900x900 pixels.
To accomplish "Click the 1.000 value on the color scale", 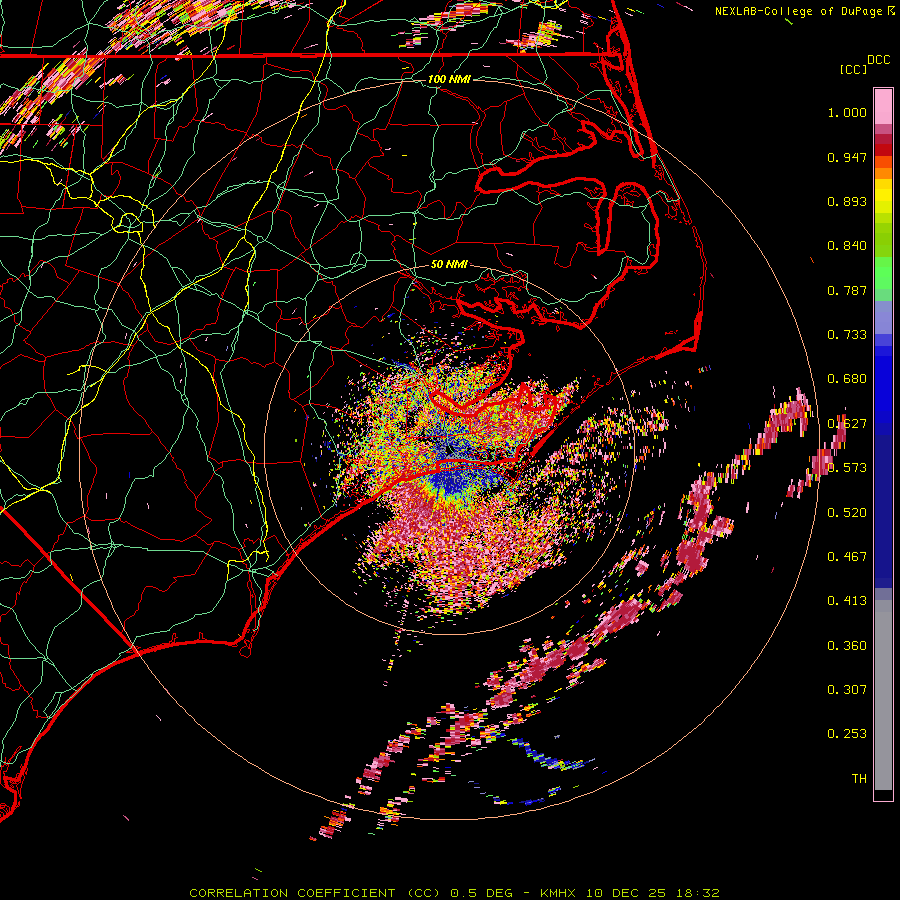I will (x=847, y=112).
